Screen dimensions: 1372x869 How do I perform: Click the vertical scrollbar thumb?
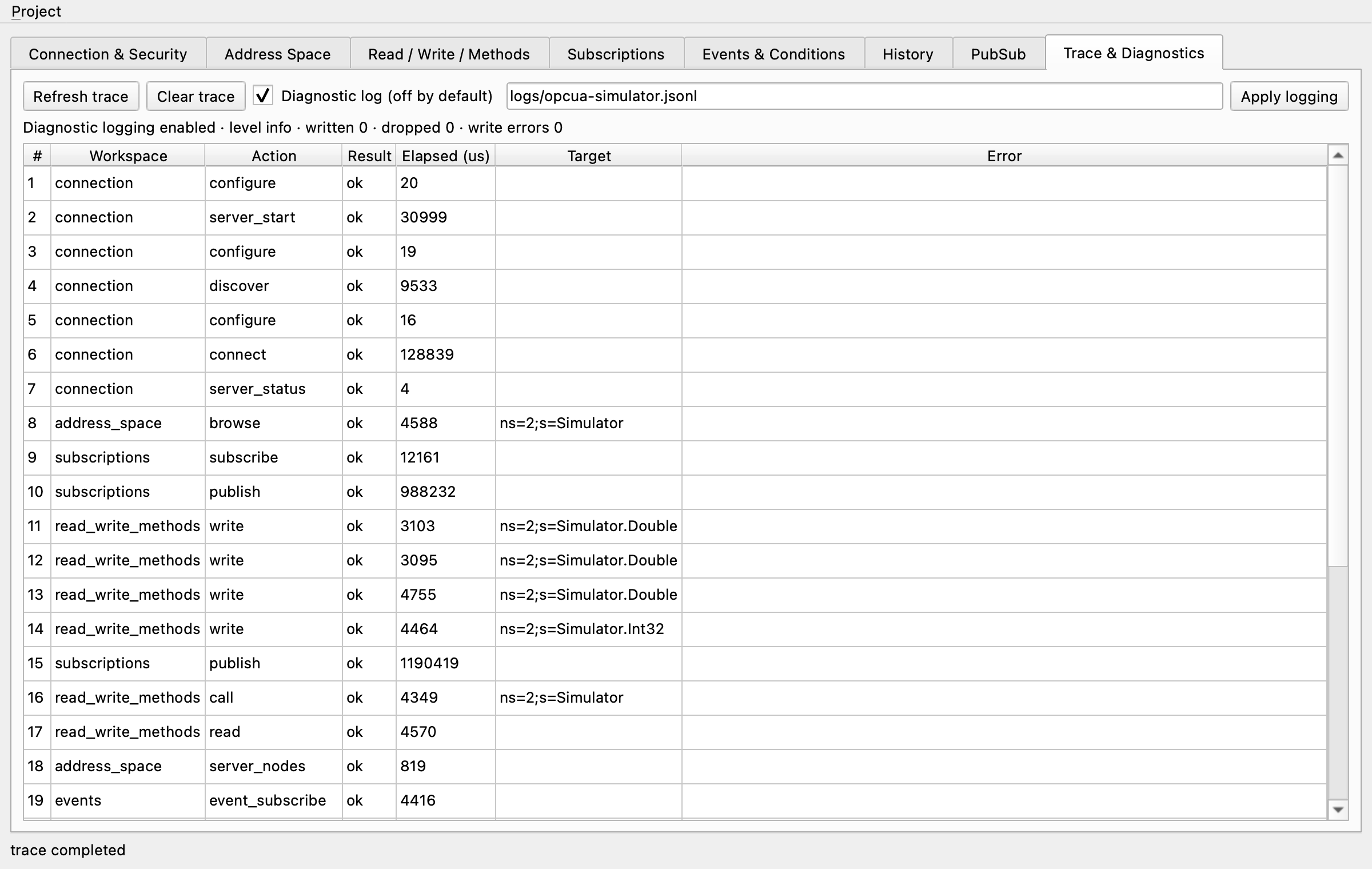pos(1338,366)
